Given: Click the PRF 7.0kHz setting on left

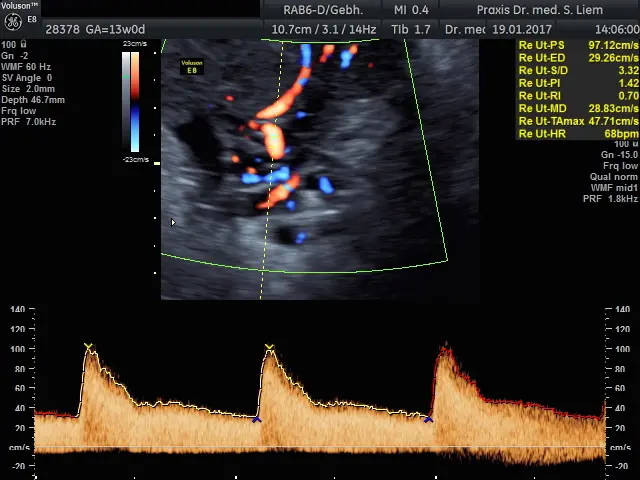Looking at the screenshot, I should pos(29,122).
